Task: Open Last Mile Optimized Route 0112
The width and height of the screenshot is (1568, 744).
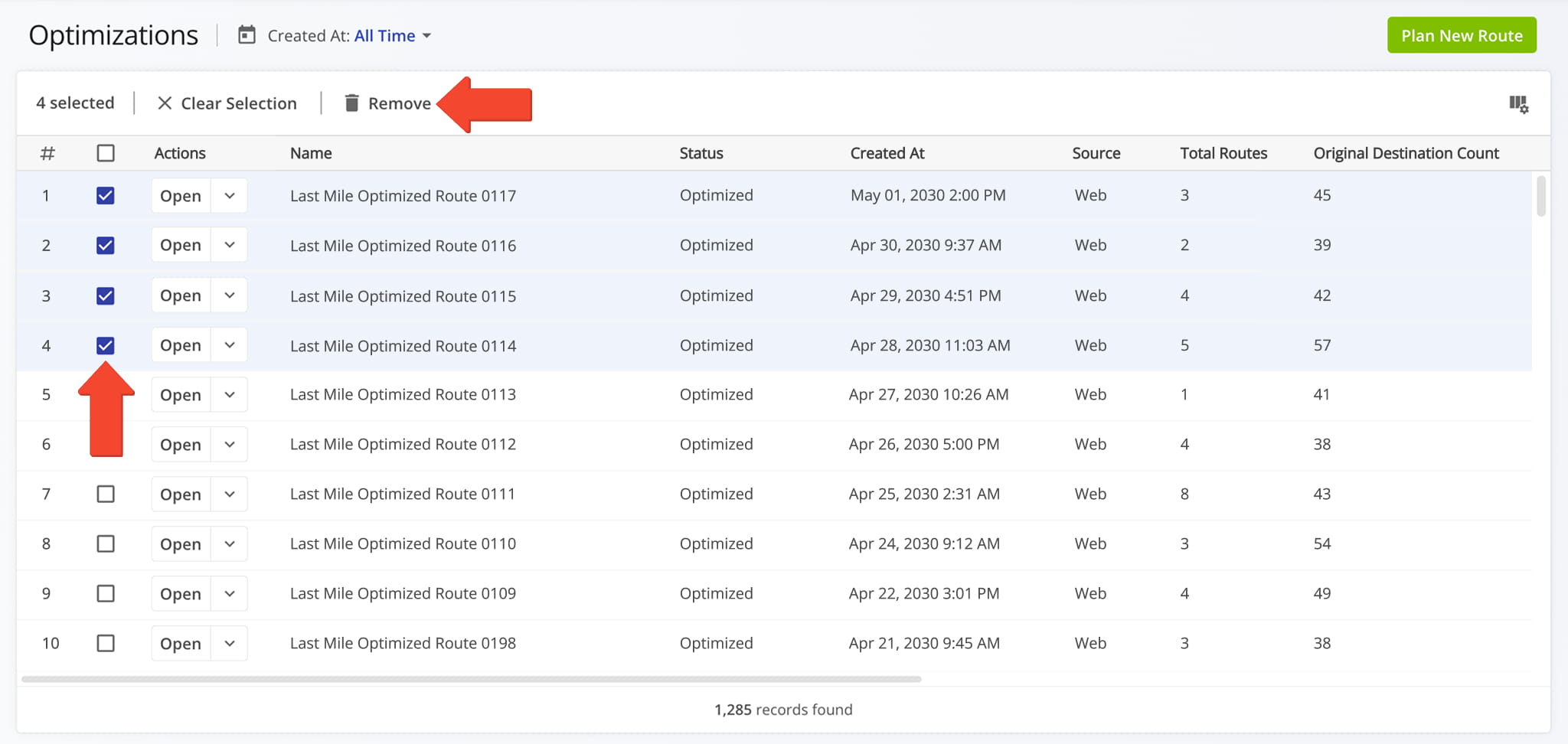Action: [181, 445]
